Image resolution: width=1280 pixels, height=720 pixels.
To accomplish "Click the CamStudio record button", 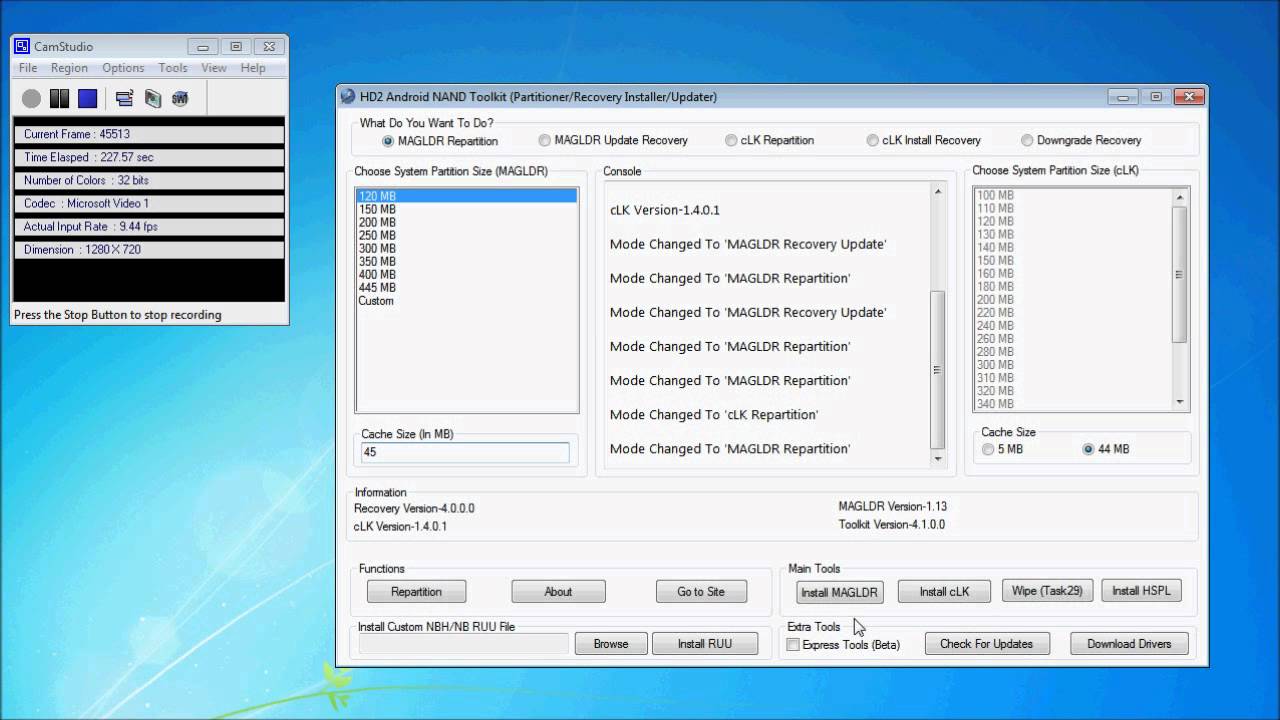I will click(x=32, y=98).
